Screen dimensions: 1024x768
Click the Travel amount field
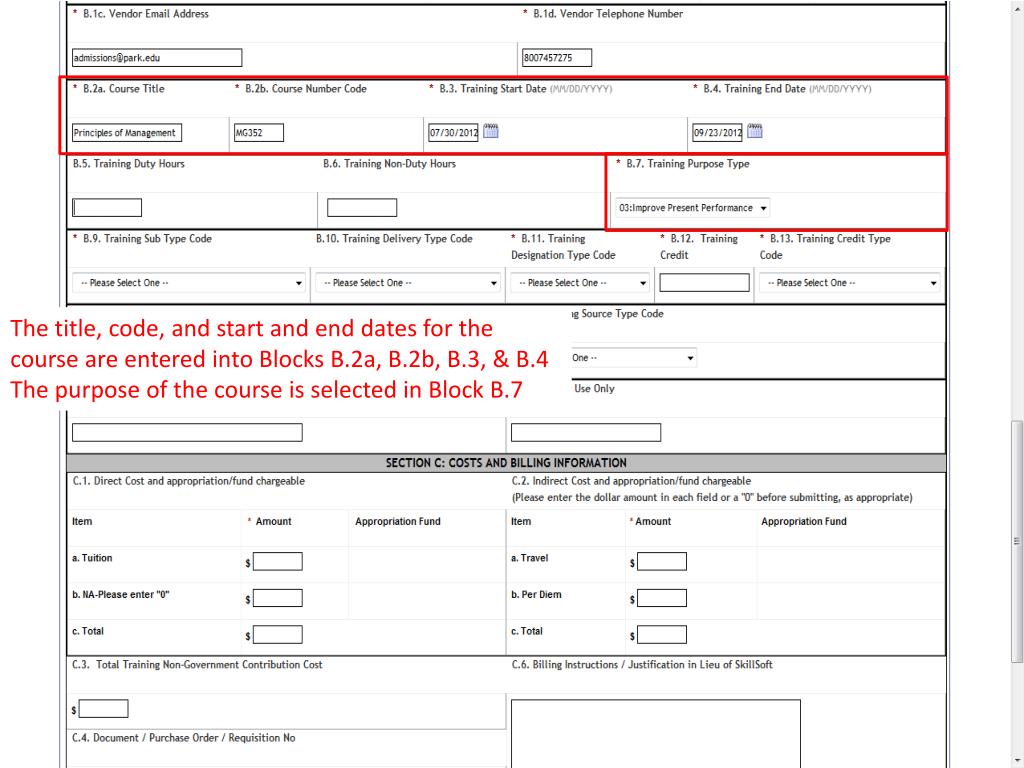[x=662, y=562]
